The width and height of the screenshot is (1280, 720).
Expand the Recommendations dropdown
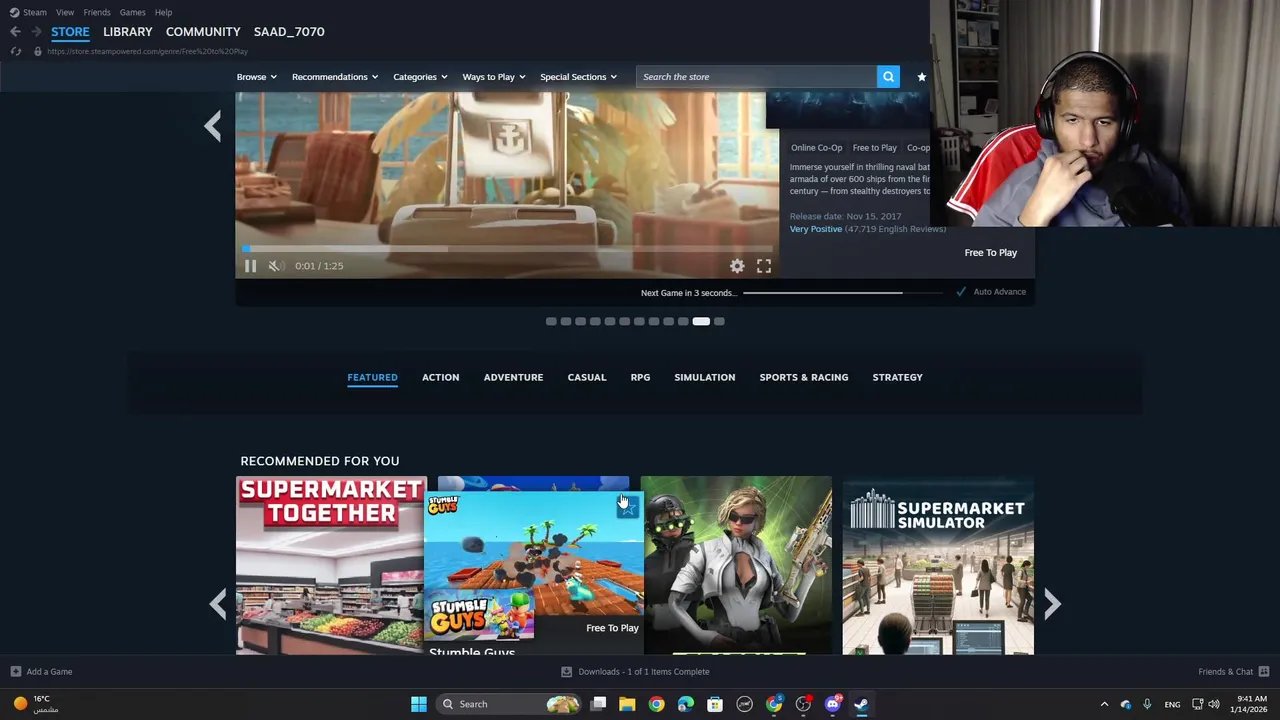335,77
